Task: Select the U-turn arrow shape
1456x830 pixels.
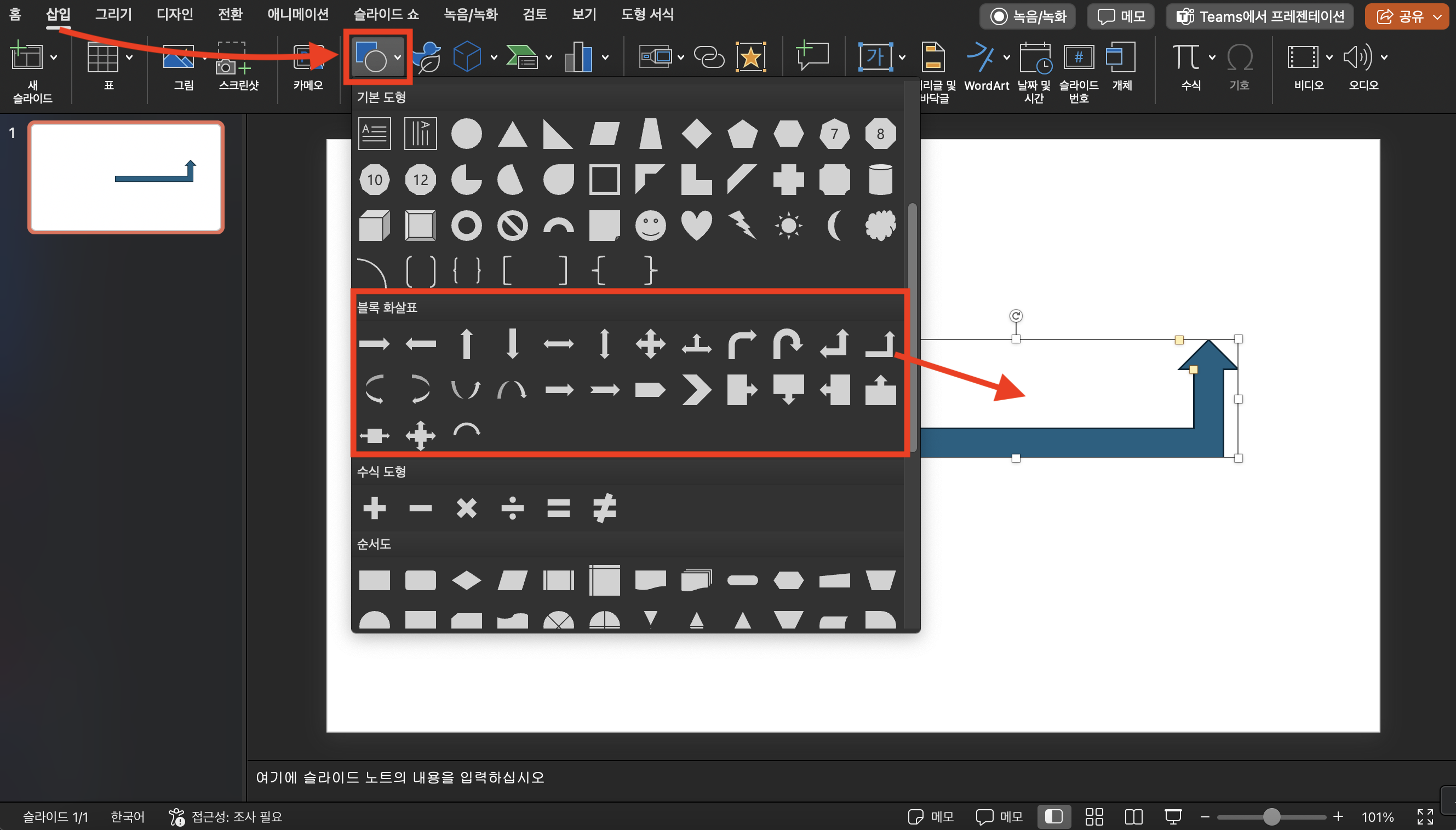Action: (x=788, y=344)
